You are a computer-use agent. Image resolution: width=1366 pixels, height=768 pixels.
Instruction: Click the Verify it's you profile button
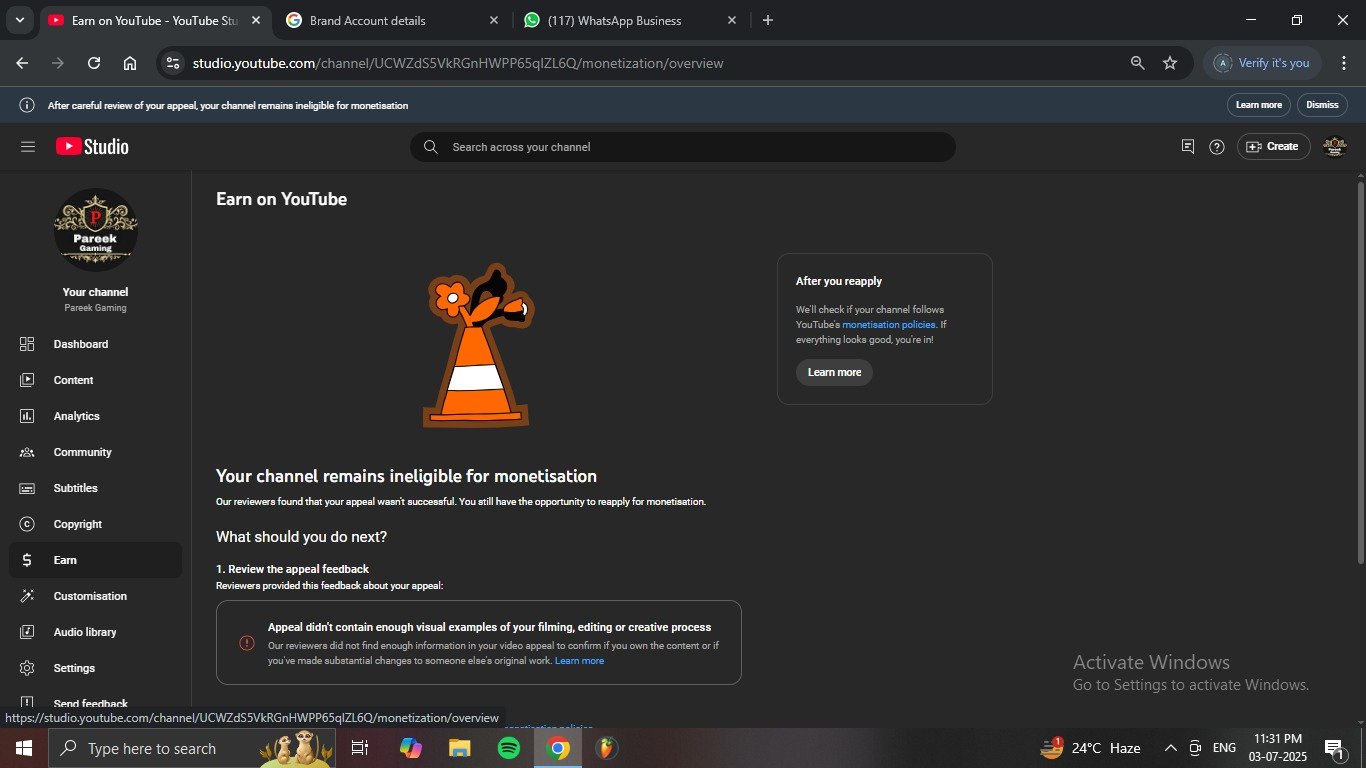point(1263,63)
